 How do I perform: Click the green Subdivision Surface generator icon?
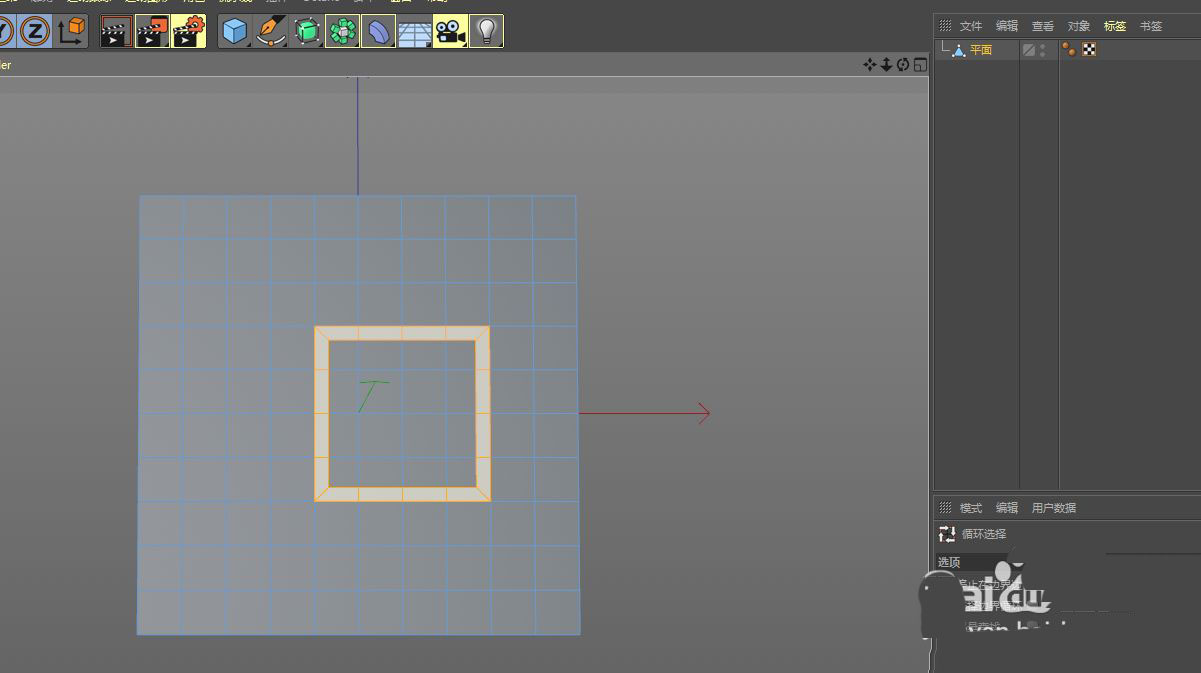coord(307,32)
